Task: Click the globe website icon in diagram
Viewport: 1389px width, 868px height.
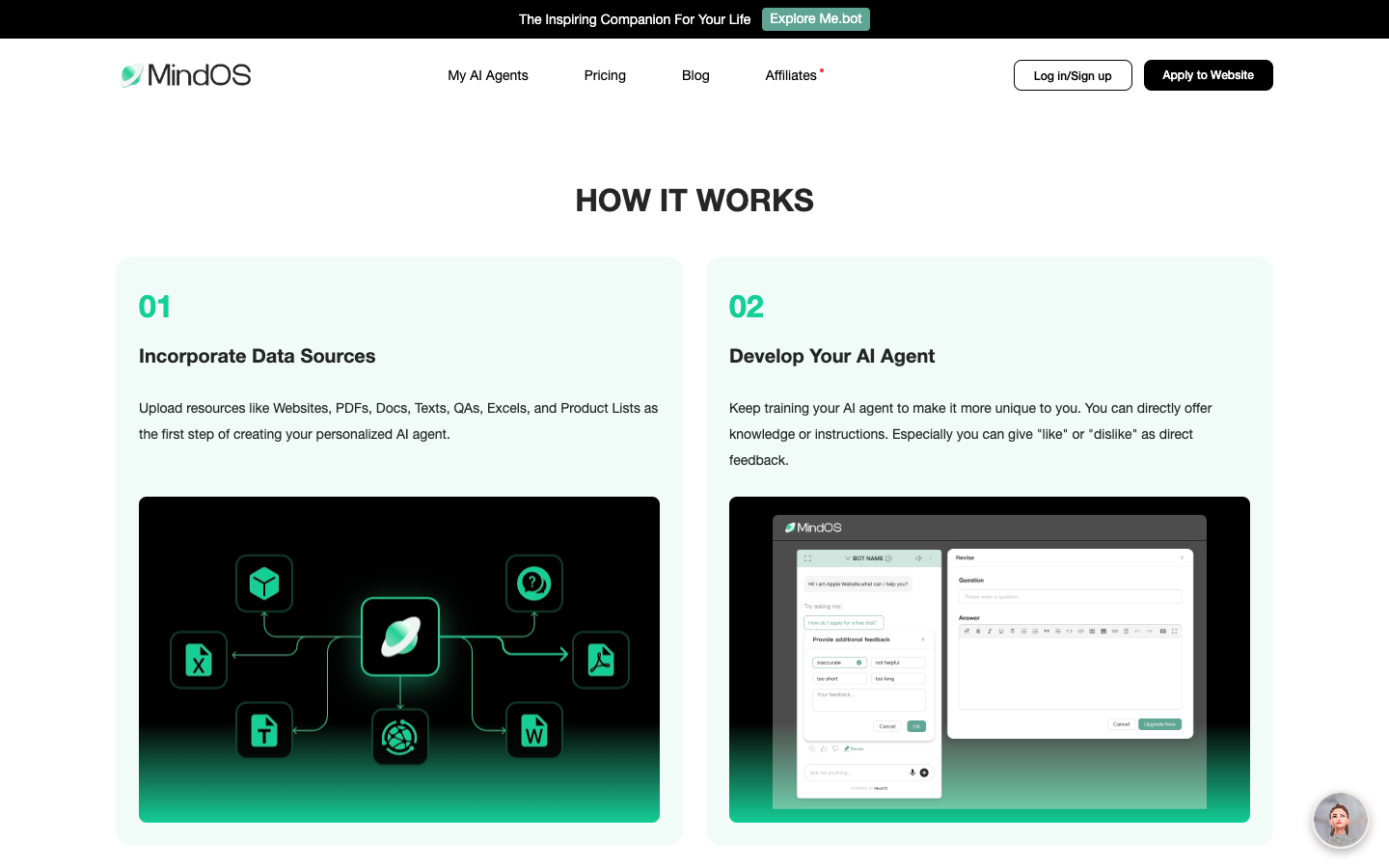Action: point(400,737)
